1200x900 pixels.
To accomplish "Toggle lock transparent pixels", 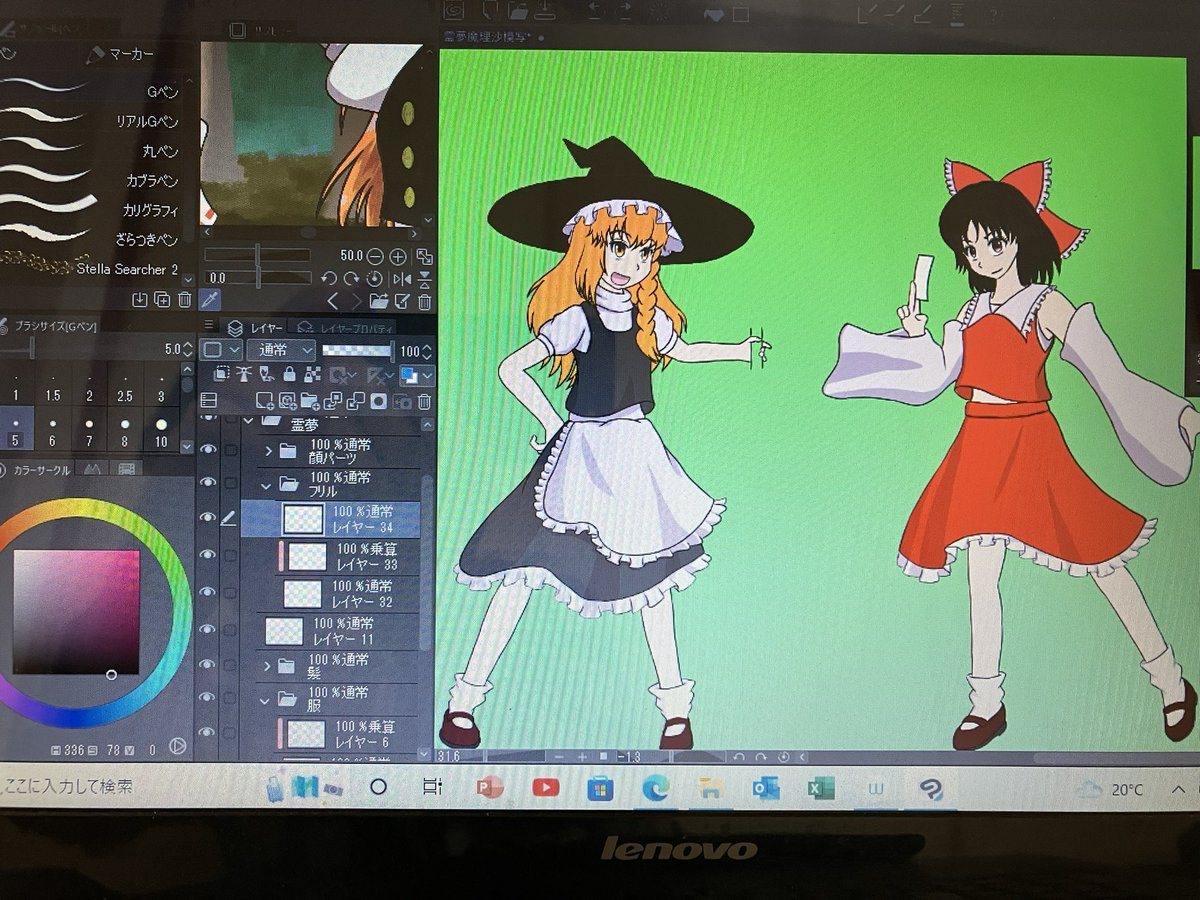I will pos(312,376).
